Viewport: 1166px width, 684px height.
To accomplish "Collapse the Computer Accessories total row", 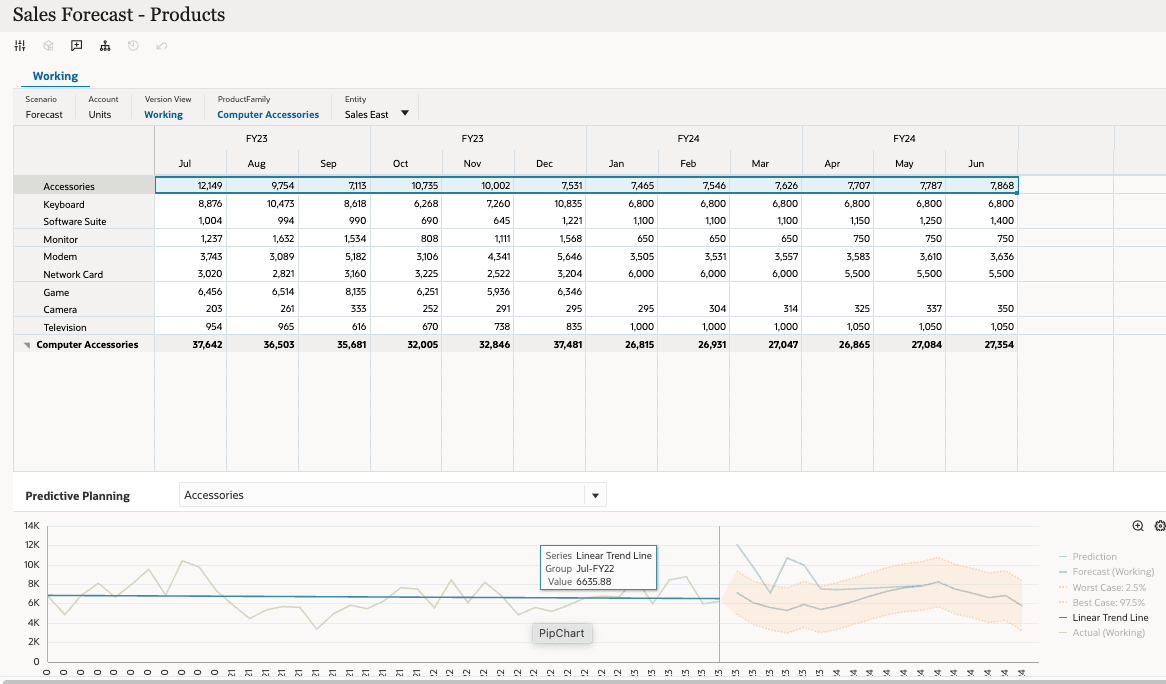I will tap(28, 345).
